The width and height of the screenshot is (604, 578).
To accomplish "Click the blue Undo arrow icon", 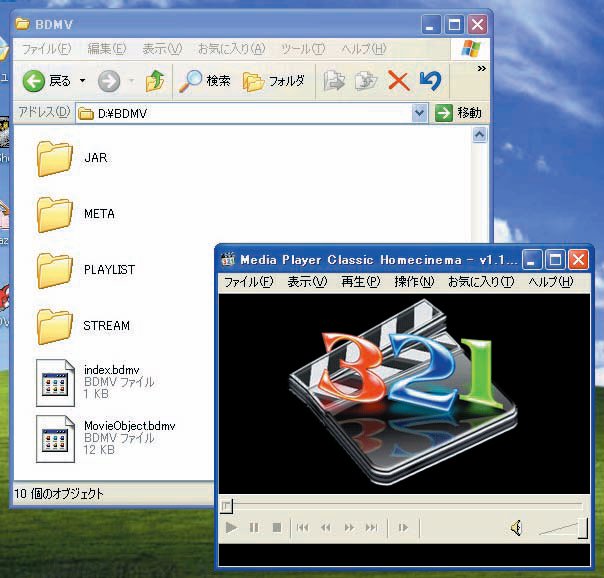I will click(x=430, y=81).
